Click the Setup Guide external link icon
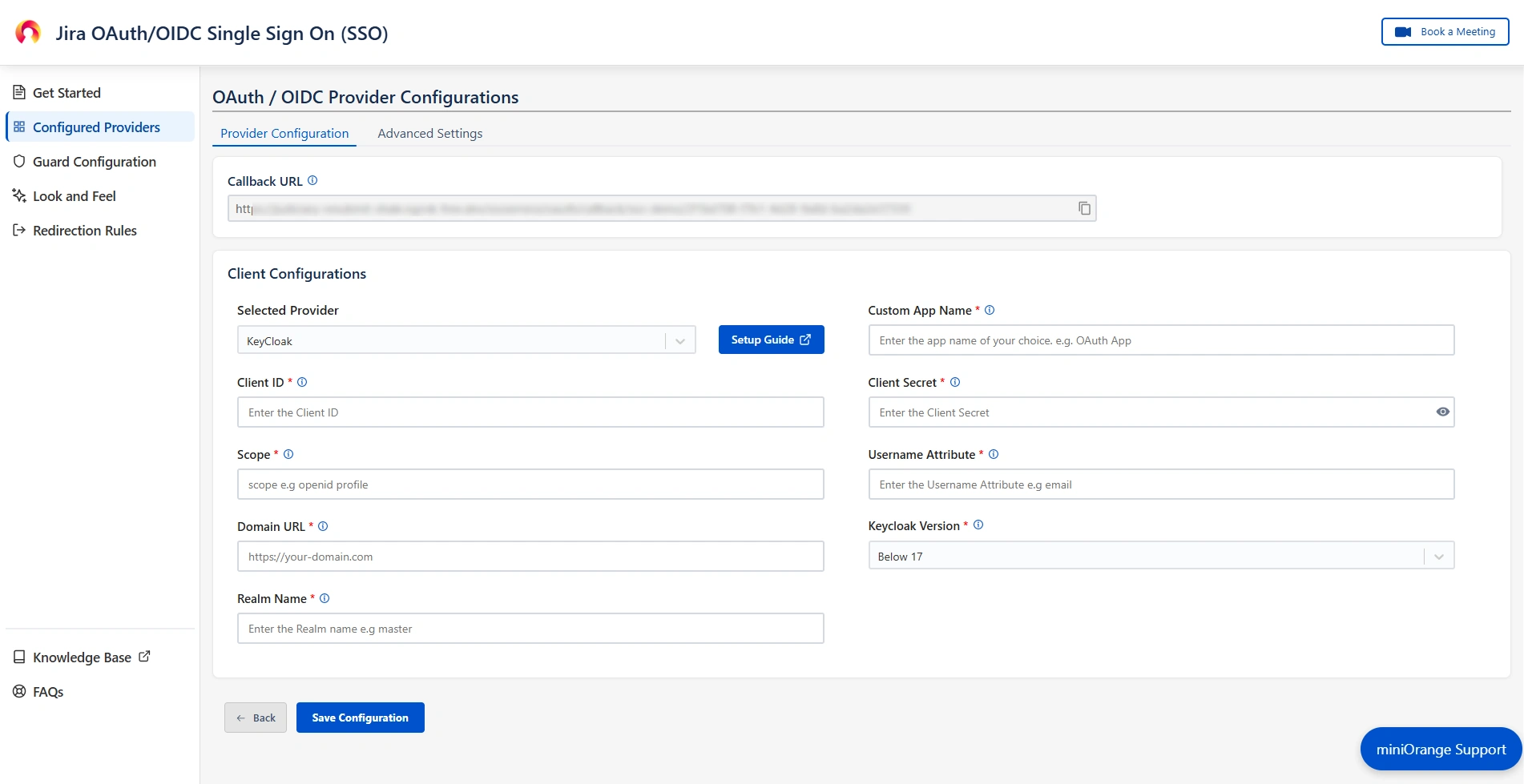The image size is (1524, 784). (x=805, y=340)
